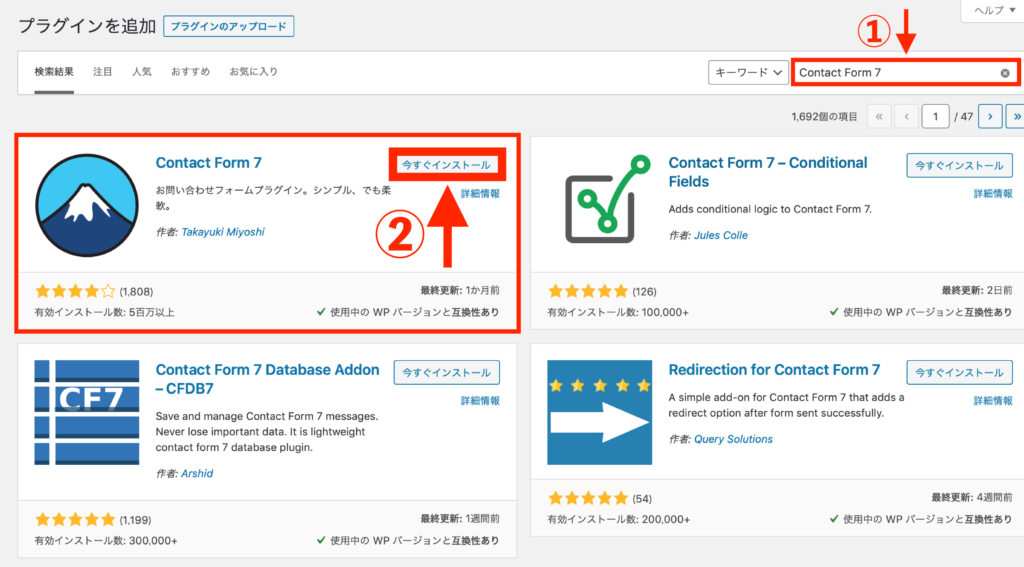Open 詳細情報 for Redirection plugin
This screenshot has height=567, width=1024.
993,400
